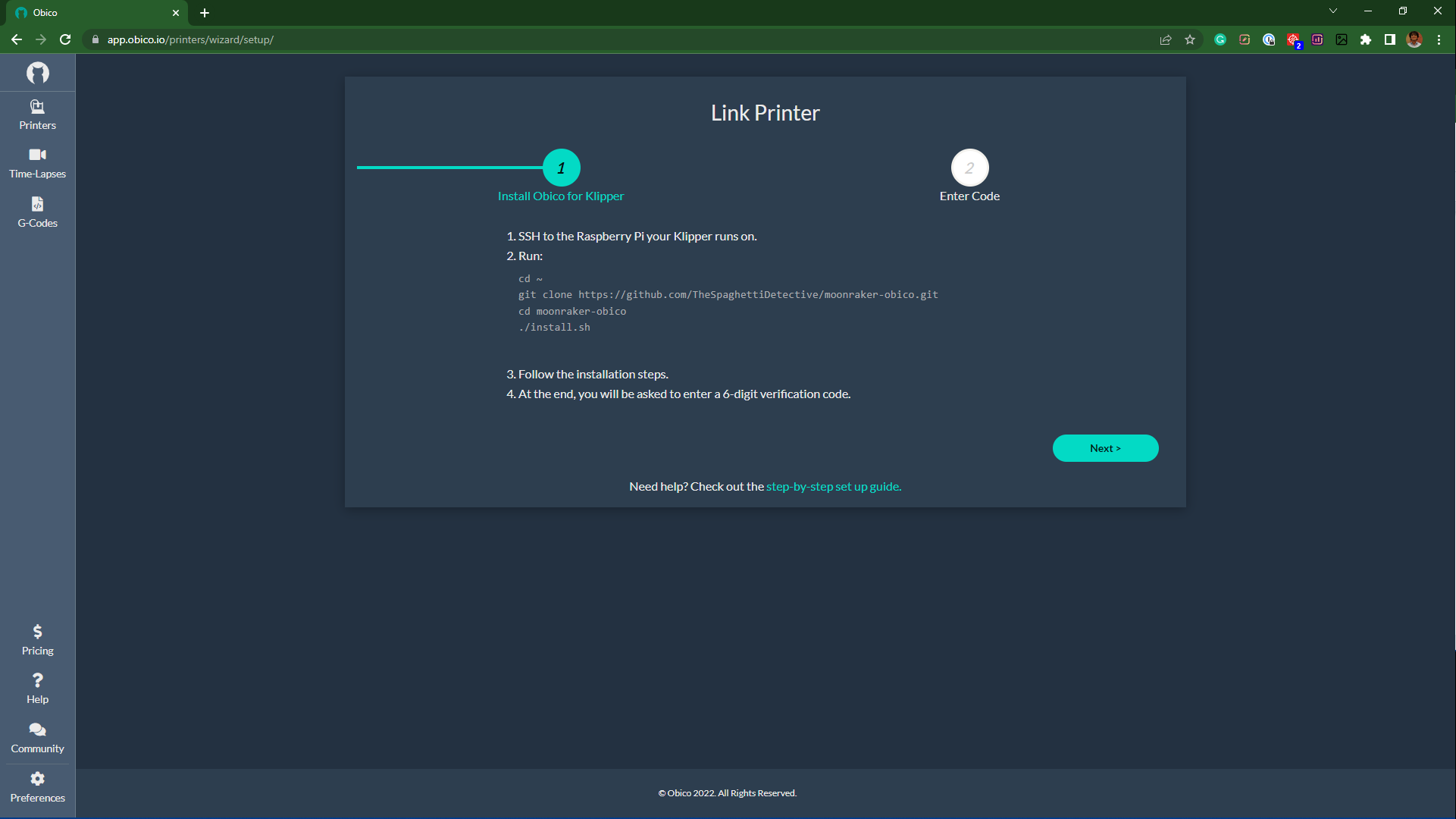The height and width of the screenshot is (819, 1456).
Task: Close the Obico tab
Action: point(176,13)
